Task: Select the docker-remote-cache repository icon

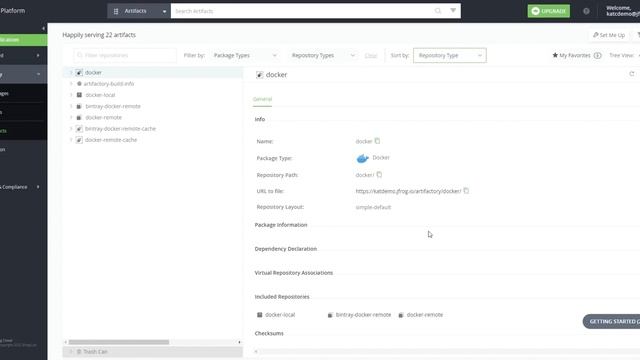Action: [x=79, y=140]
